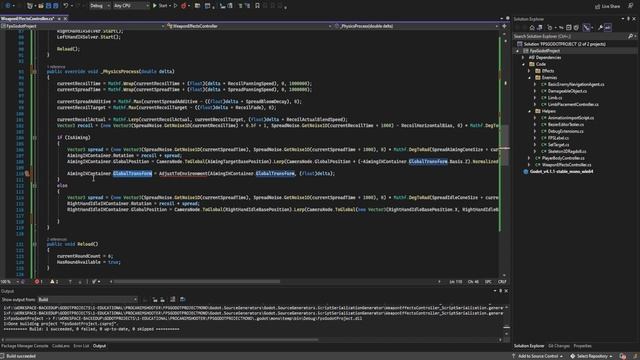Toggle word wrap in Output panel
The image size is (640, 360).
tap(182, 300)
